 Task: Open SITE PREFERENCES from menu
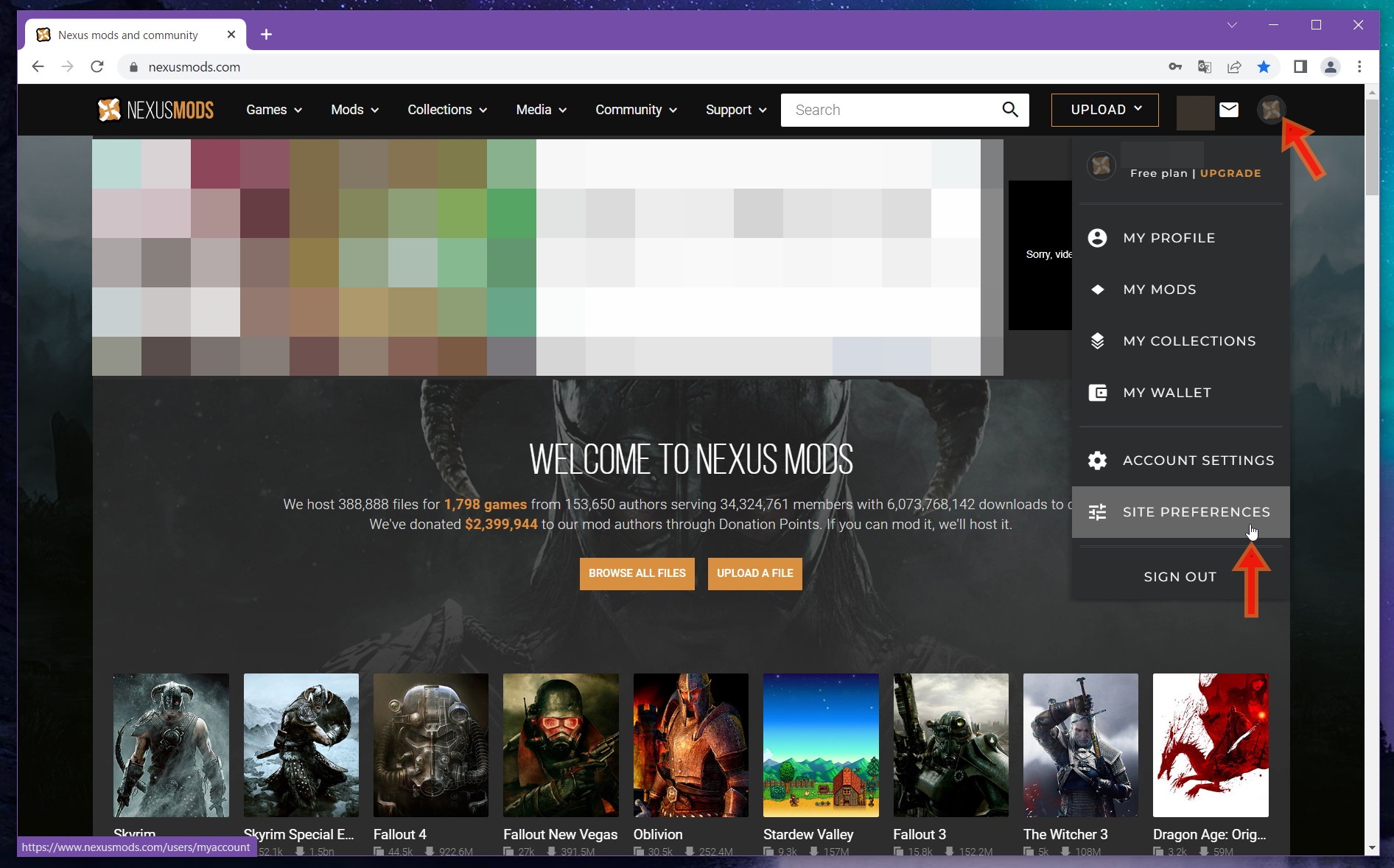pos(1181,512)
